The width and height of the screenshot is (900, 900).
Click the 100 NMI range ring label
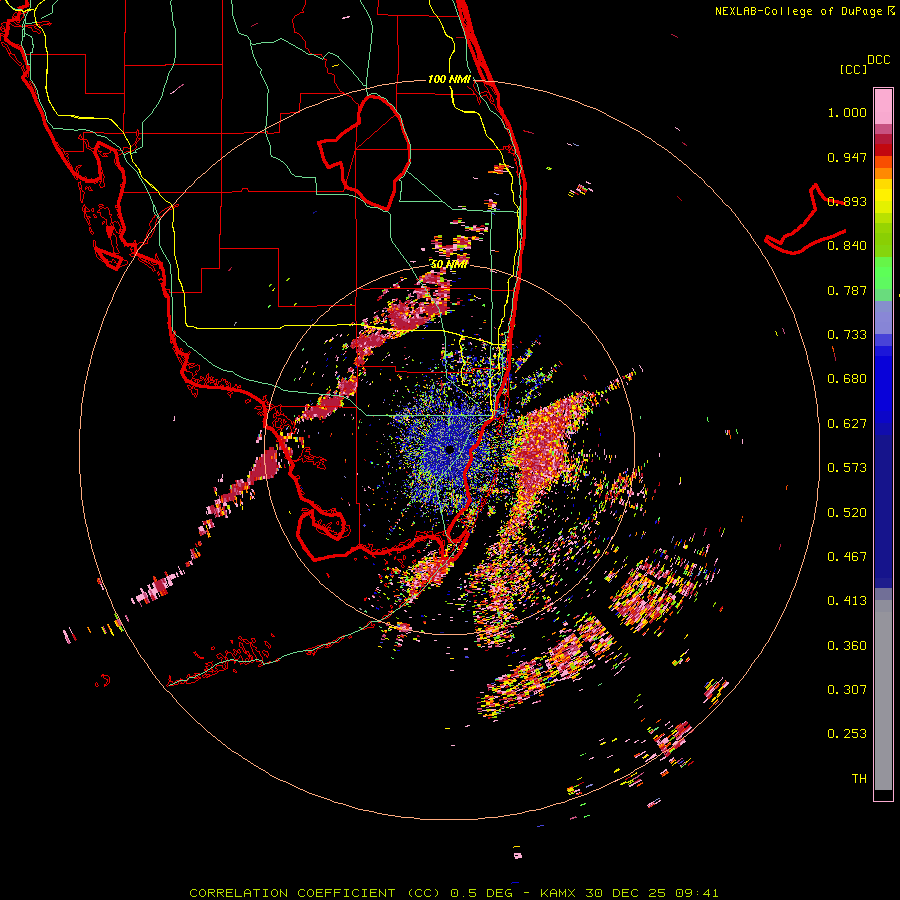pyautogui.click(x=449, y=79)
